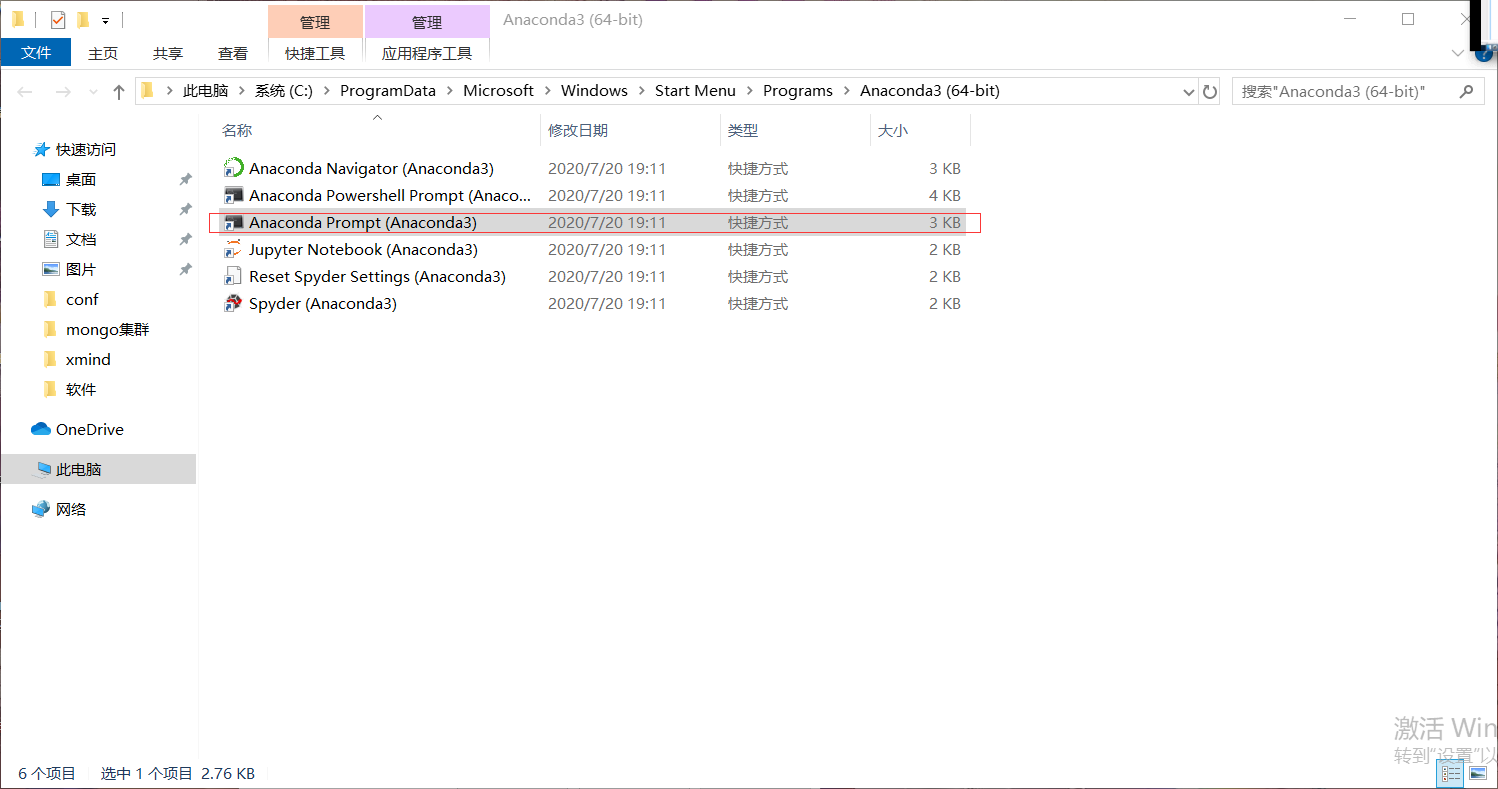Go up one folder level
Image resolution: width=1498 pixels, height=789 pixels.
(119, 92)
